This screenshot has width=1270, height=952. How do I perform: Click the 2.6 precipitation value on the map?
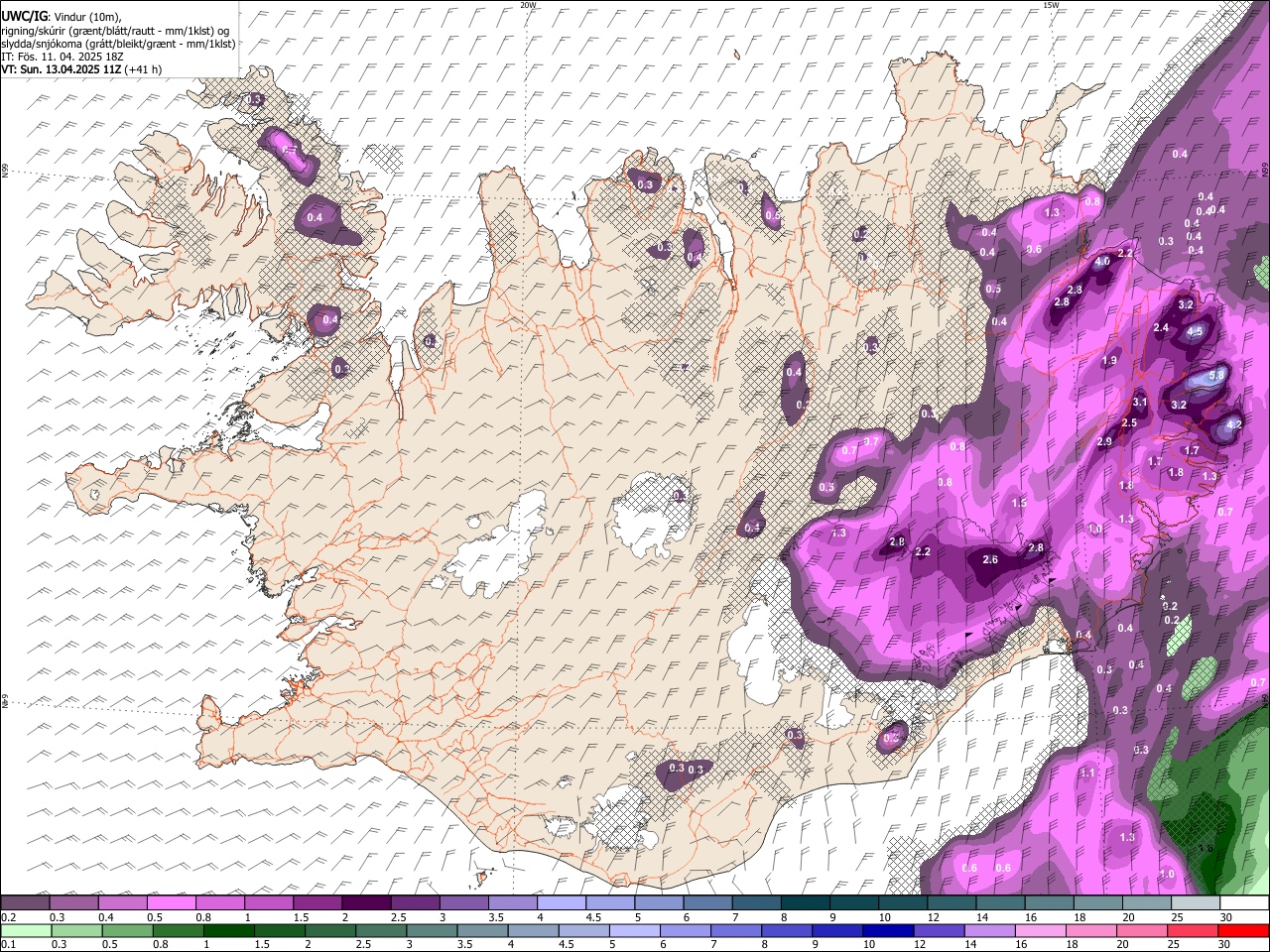coord(990,560)
